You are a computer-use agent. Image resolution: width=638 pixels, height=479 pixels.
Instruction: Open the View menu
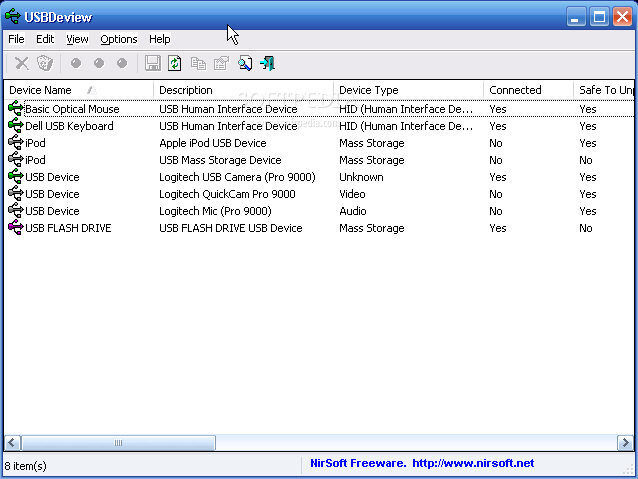point(77,39)
